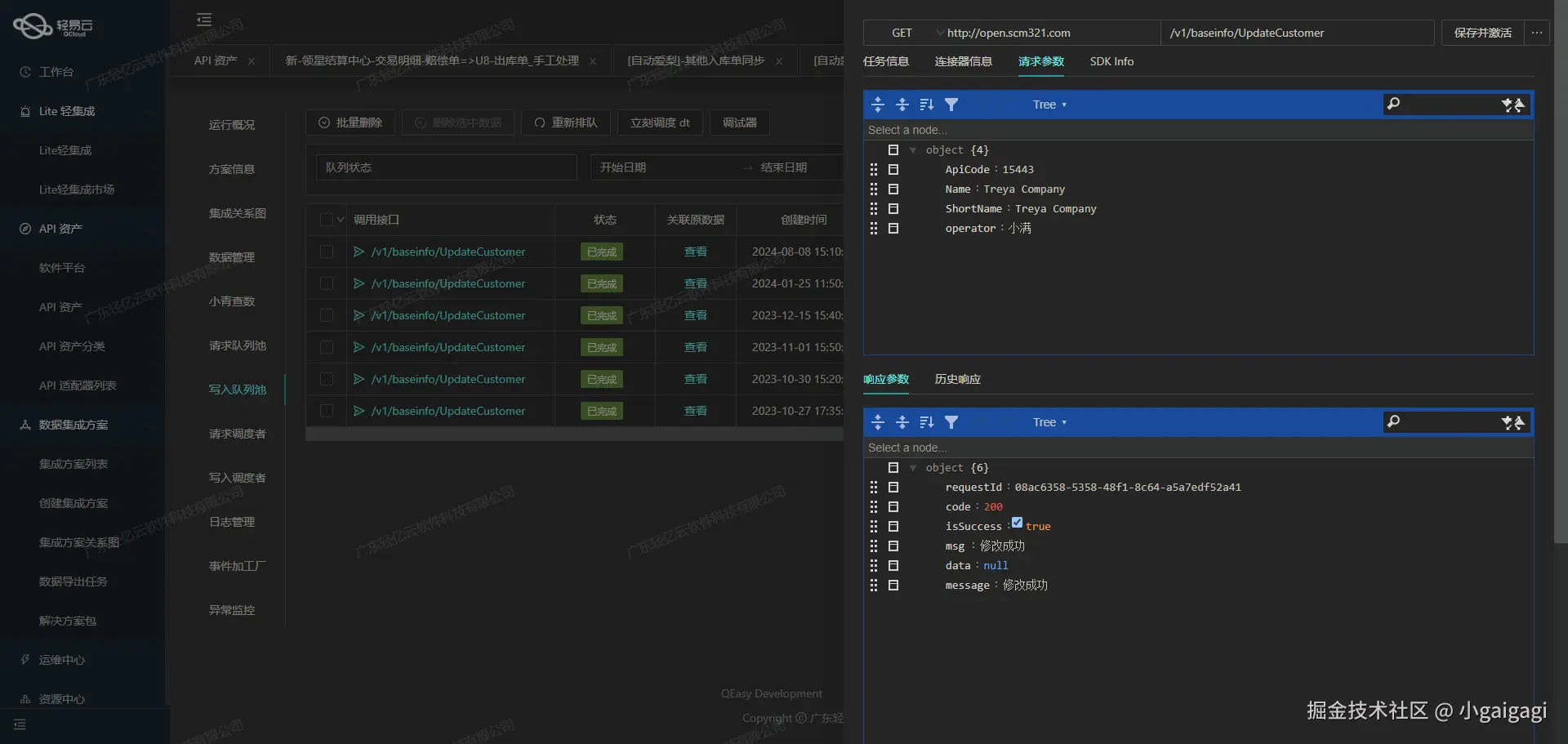
Task: Select the checkbox for the 2023-12-15 row
Action: [x=327, y=315]
